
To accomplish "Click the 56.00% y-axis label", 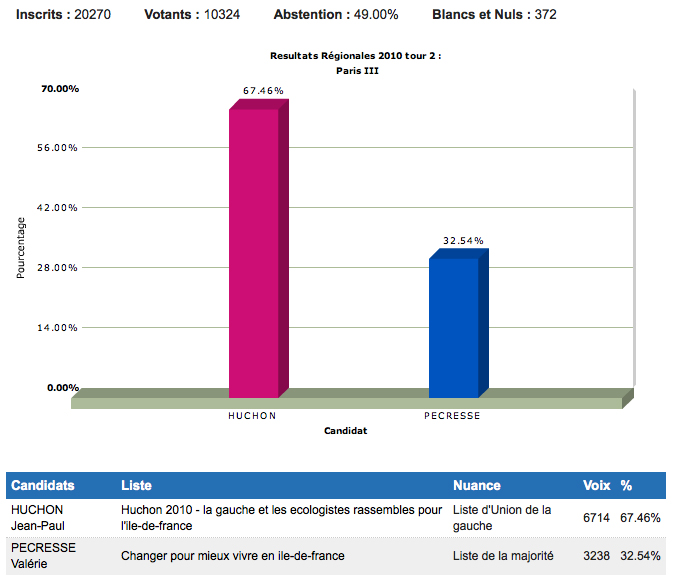I will (57, 148).
